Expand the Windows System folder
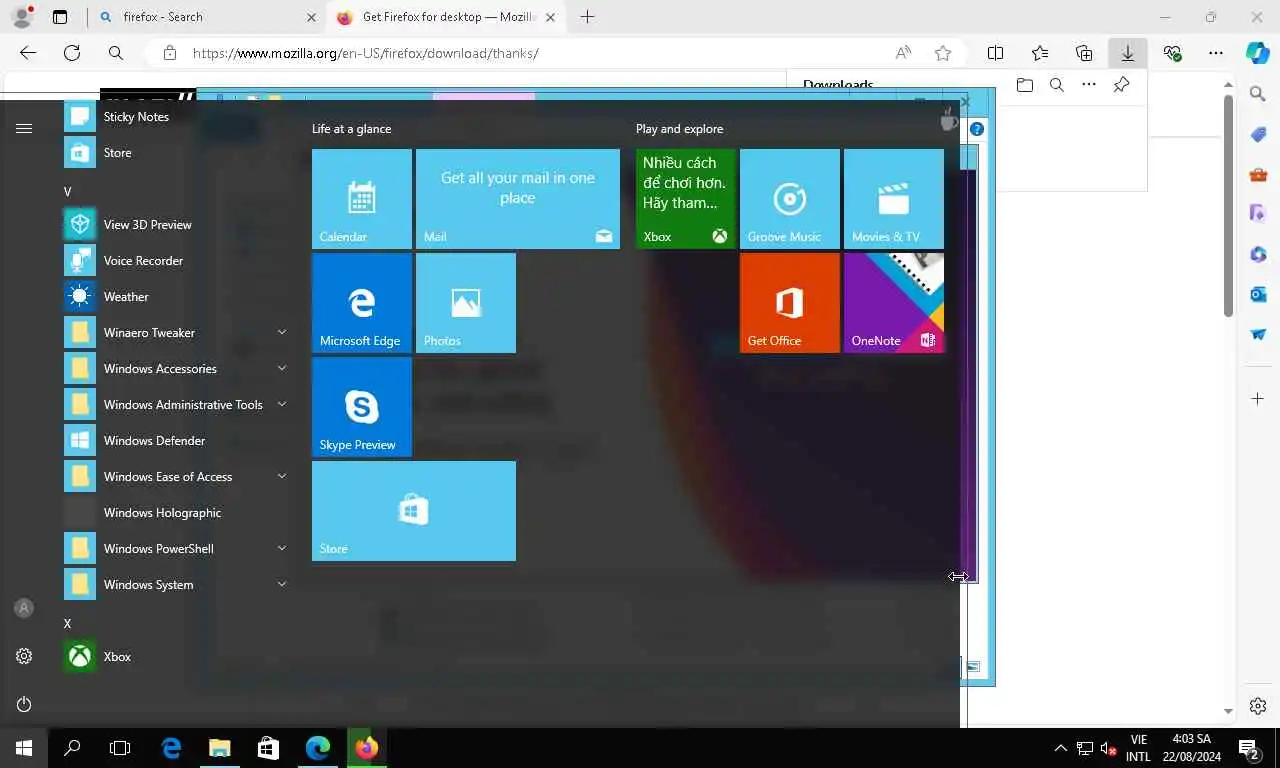The image size is (1280, 768). click(176, 585)
